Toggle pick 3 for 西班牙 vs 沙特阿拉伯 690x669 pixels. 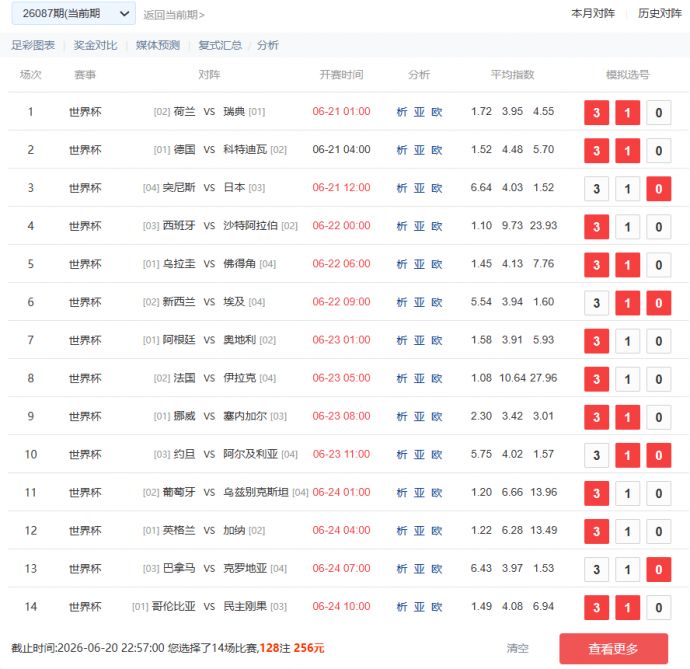(x=596, y=227)
